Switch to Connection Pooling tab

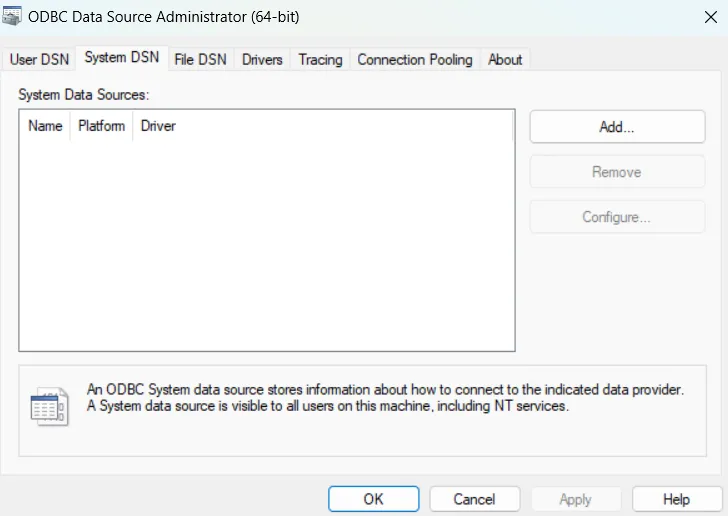click(x=415, y=59)
